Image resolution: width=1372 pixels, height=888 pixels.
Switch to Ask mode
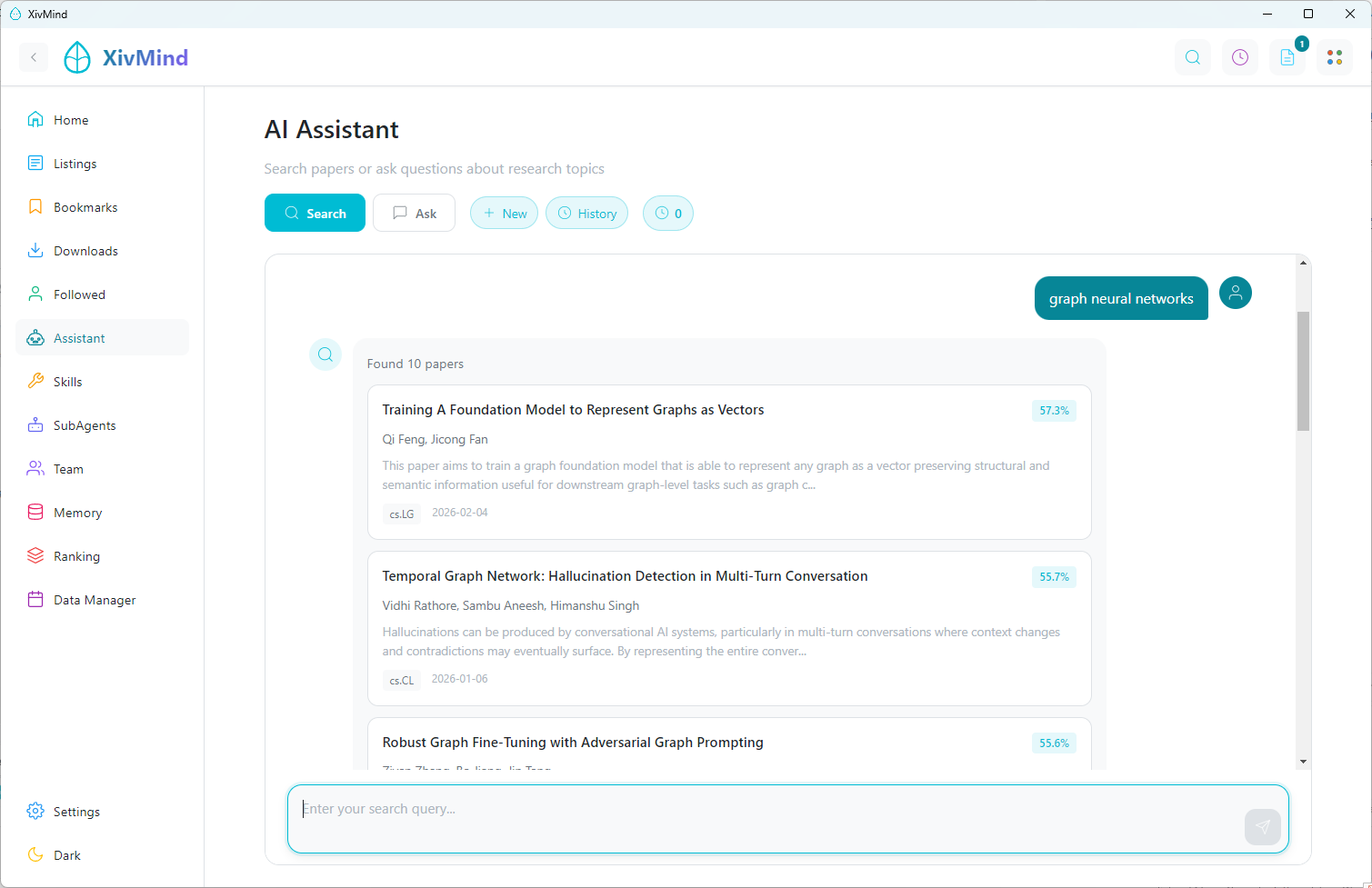tap(414, 214)
